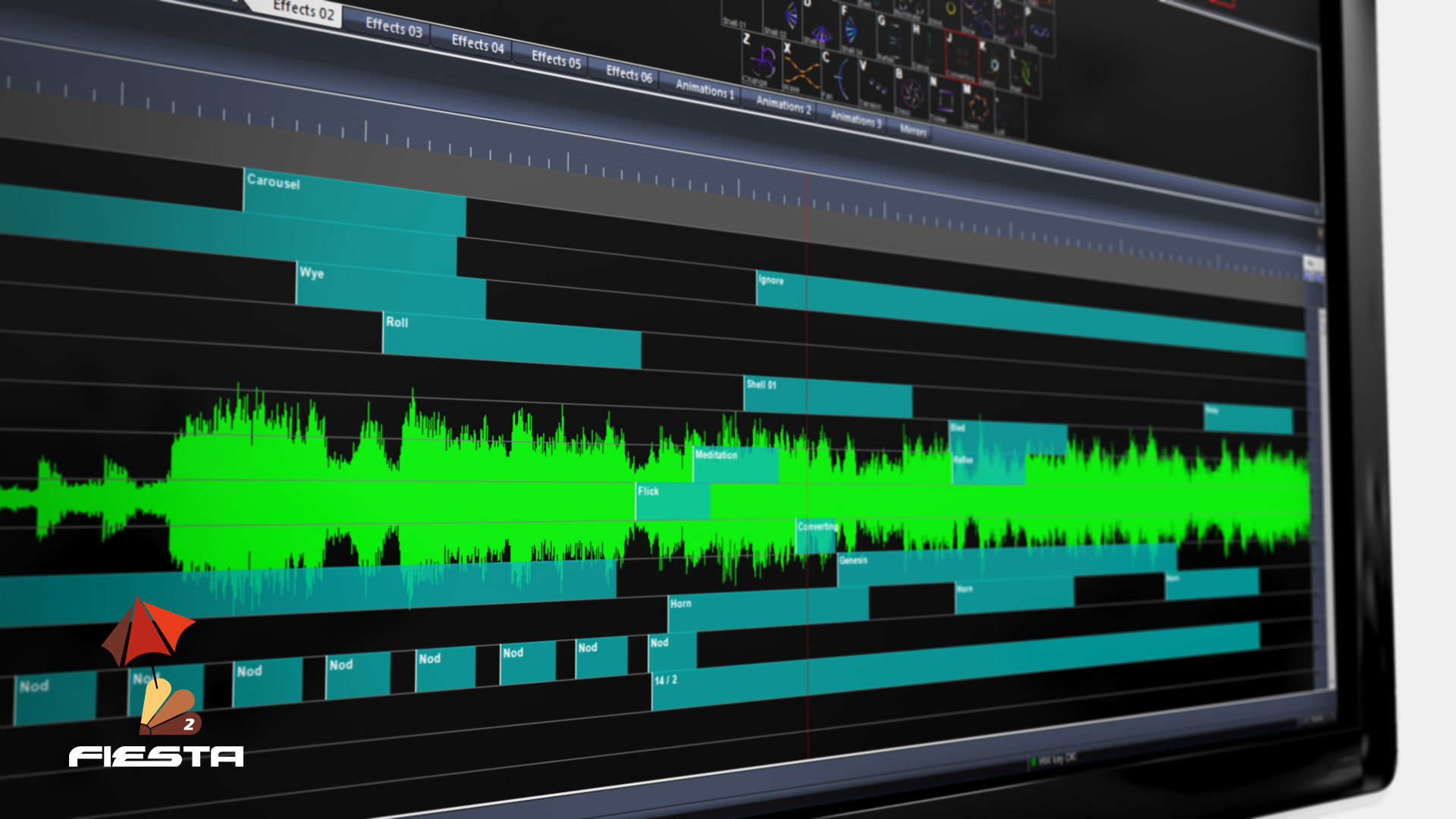Select the Fan effect thumbnail (C)
This screenshot has width=1456, height=819.
pyautogui.click(x=839, y=77)
